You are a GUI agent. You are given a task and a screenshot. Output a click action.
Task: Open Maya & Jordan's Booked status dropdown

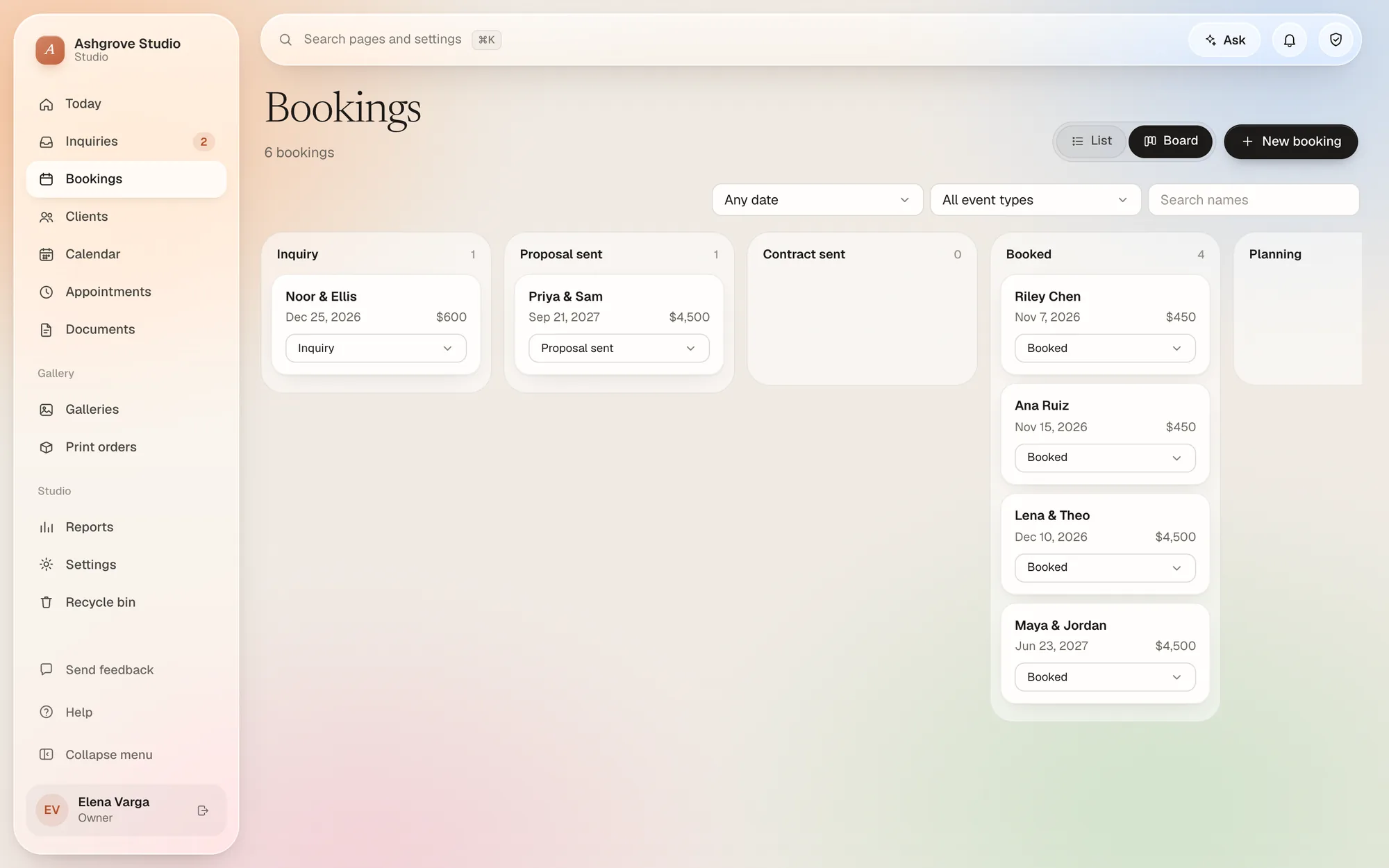point(1105,677)
